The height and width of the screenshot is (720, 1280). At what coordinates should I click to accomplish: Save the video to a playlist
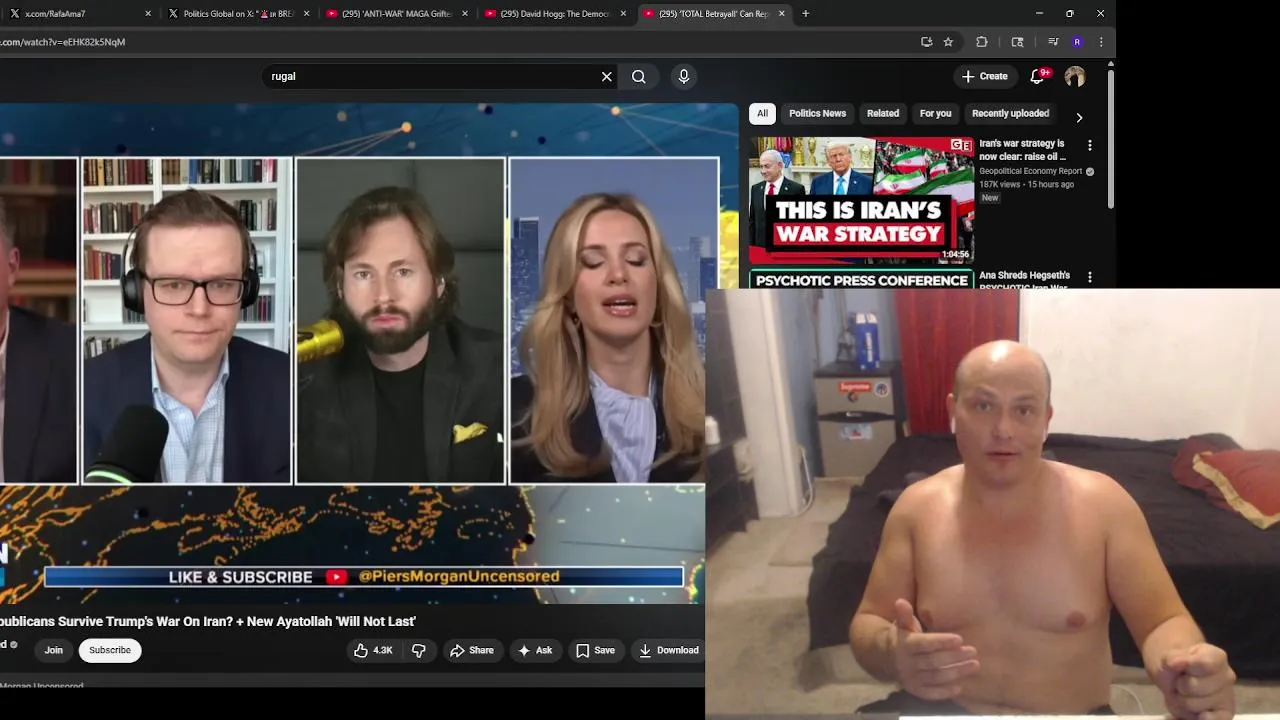596,650
